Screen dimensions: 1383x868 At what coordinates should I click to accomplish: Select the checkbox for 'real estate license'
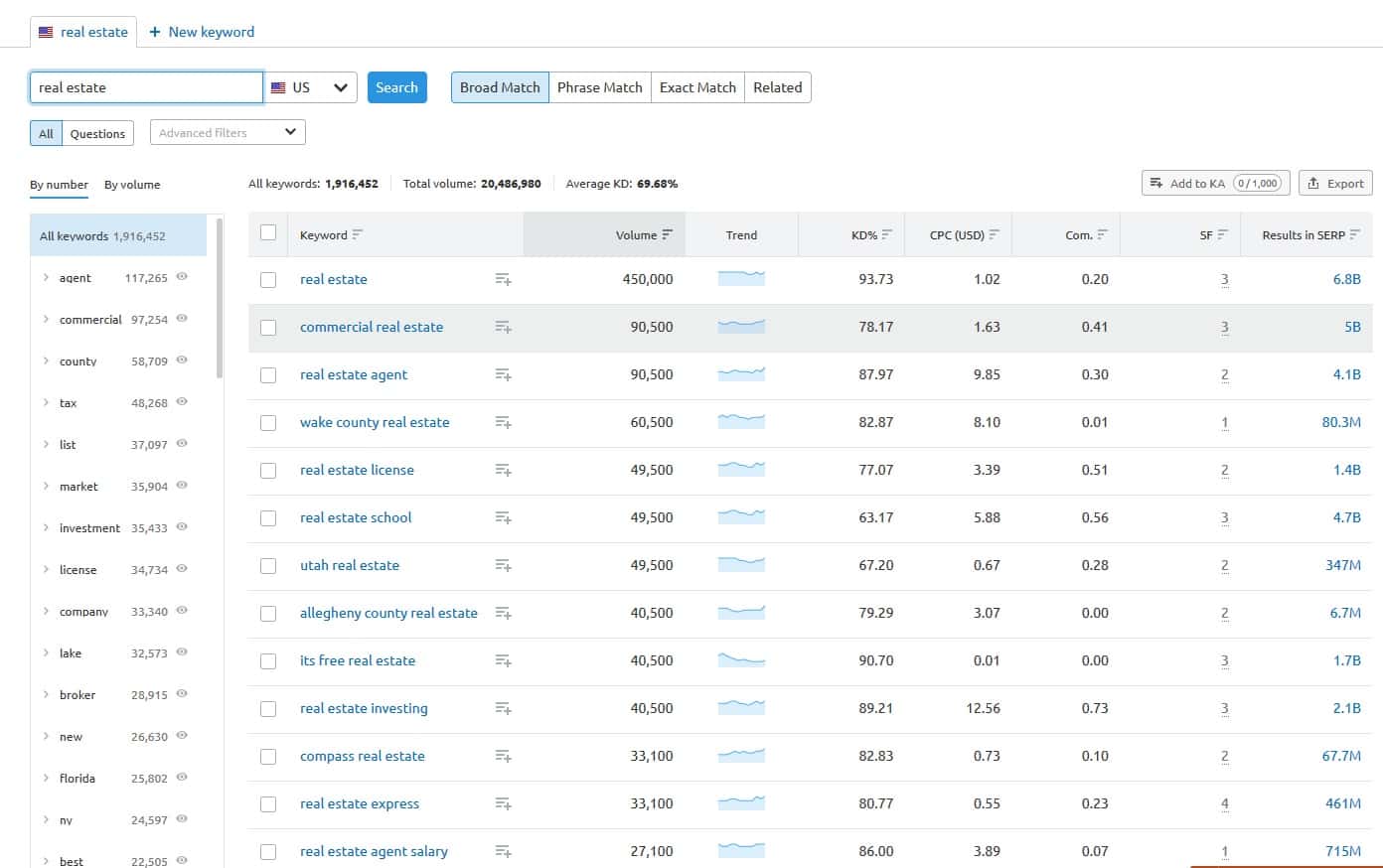coord(268,470)
